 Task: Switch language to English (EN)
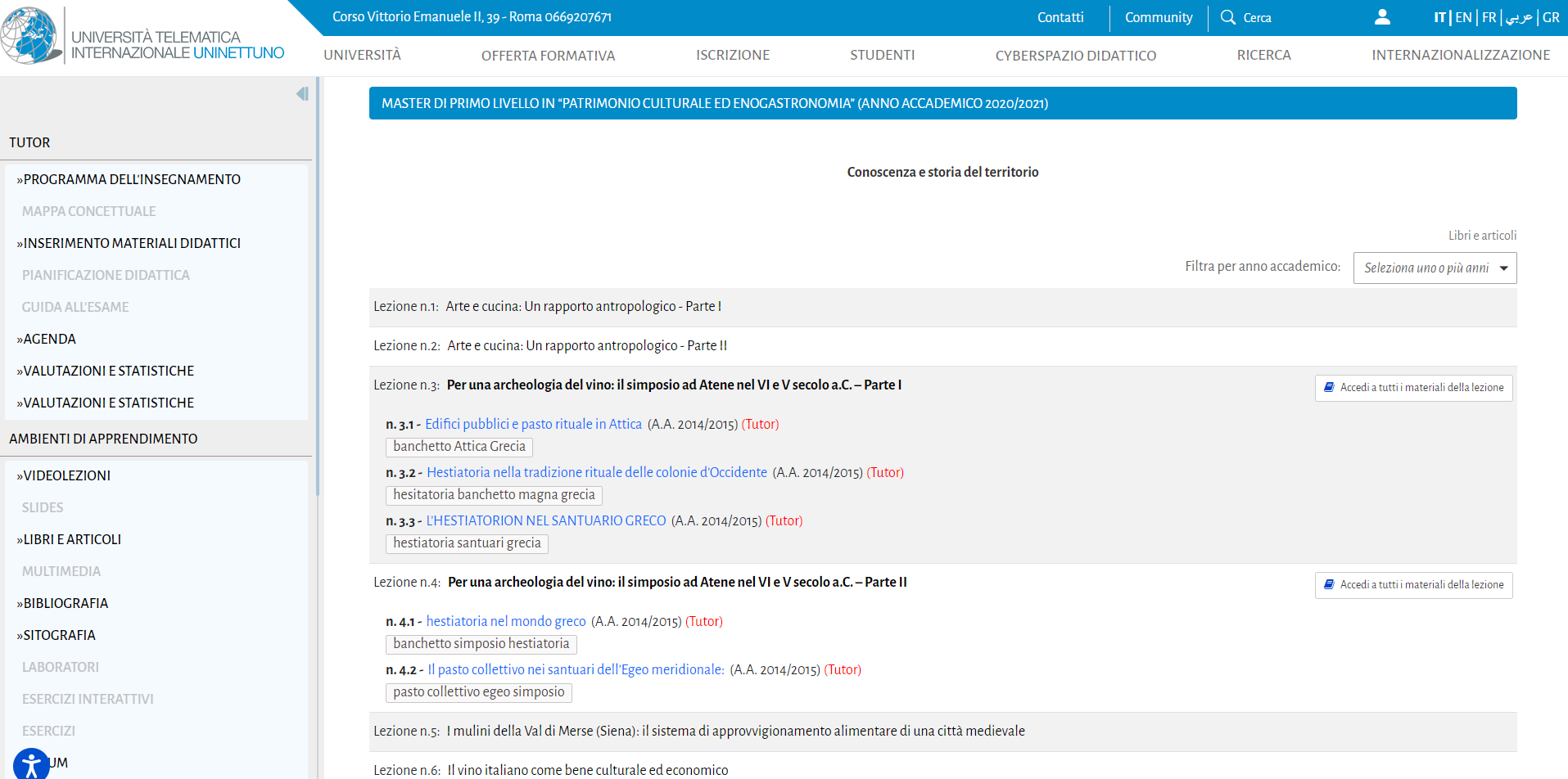coord(1463,17)
